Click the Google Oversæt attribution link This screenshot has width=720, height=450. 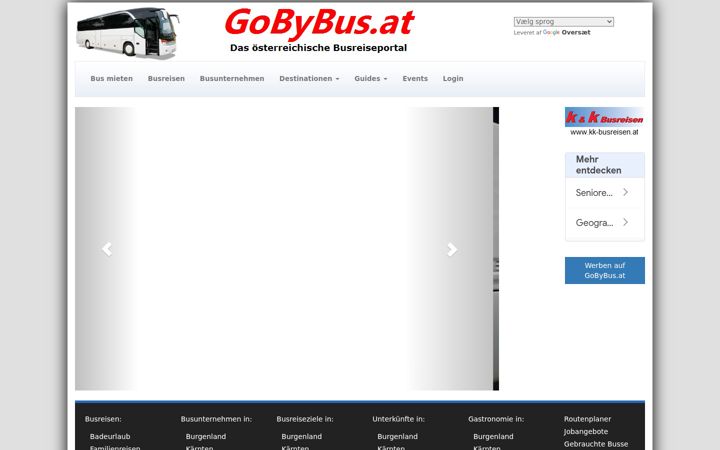567,33
